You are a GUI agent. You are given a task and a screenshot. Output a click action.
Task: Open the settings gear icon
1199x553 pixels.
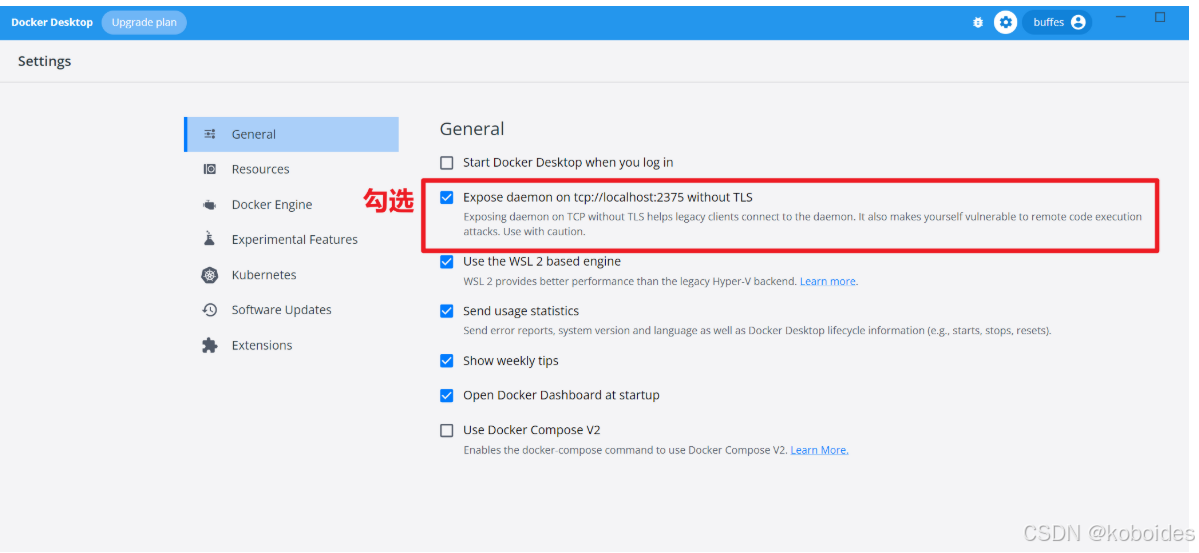[1005, 22]
